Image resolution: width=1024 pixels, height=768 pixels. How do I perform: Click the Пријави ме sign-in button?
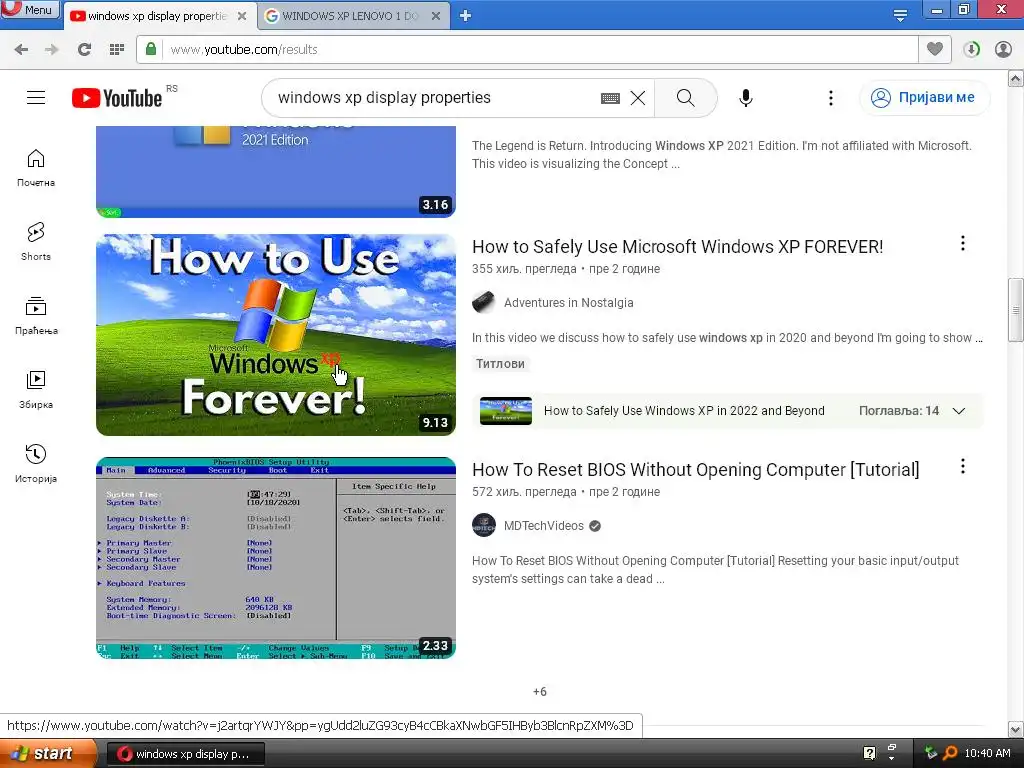coord(925,98)
